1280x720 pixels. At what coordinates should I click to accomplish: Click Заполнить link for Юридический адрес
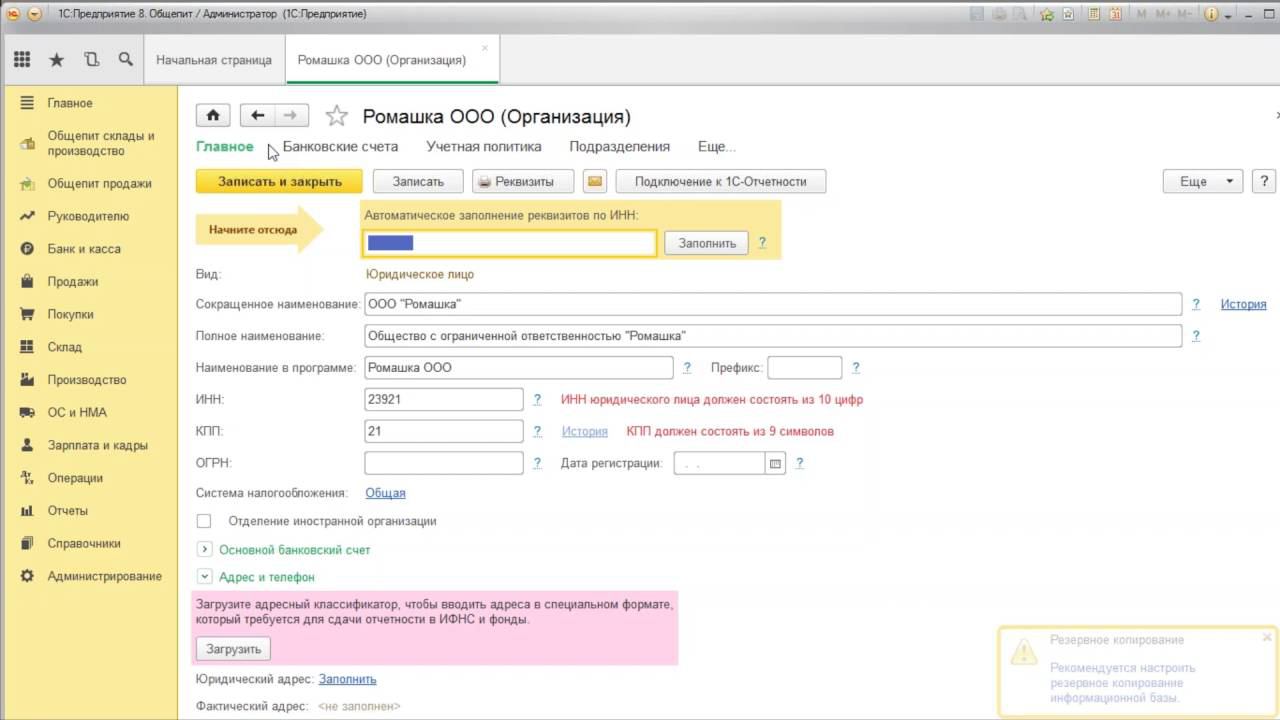[347, 679]
